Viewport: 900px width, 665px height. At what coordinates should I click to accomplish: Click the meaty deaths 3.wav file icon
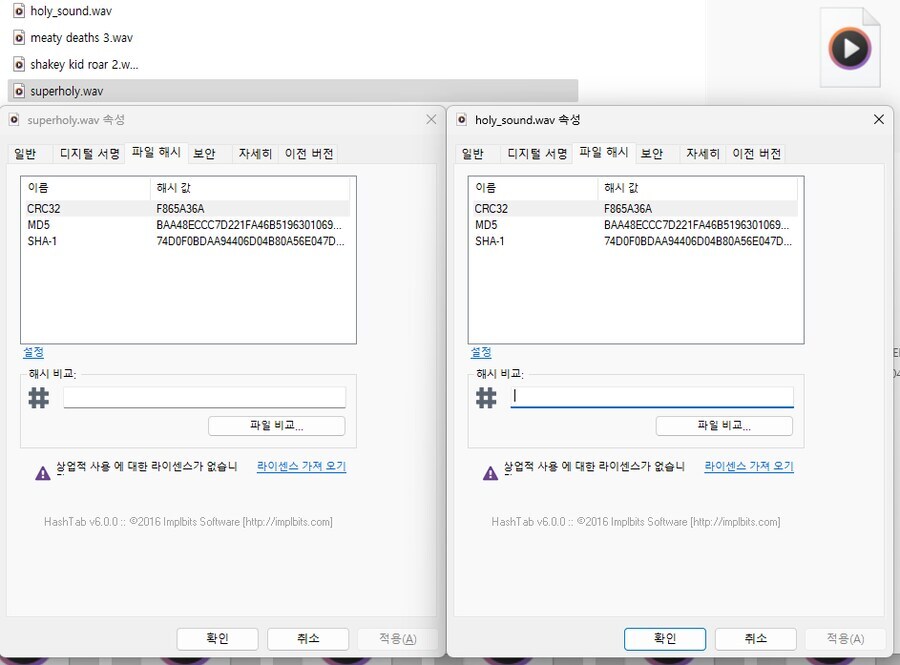click(19, 38)
